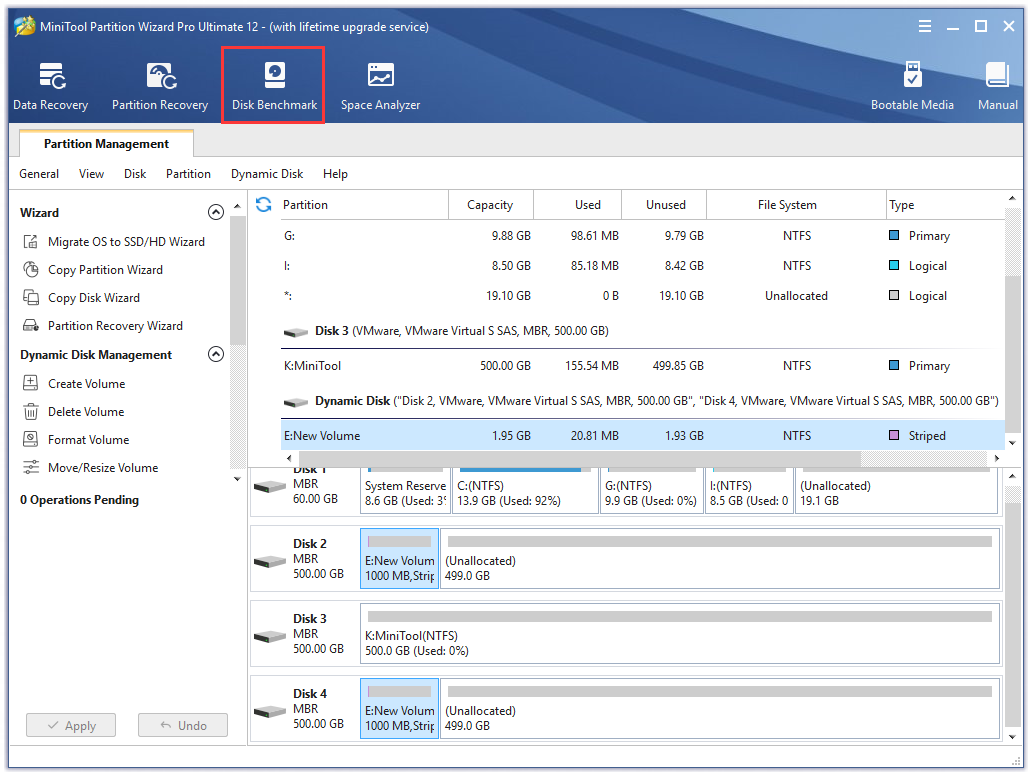Click the Apply button

(71, 725)
